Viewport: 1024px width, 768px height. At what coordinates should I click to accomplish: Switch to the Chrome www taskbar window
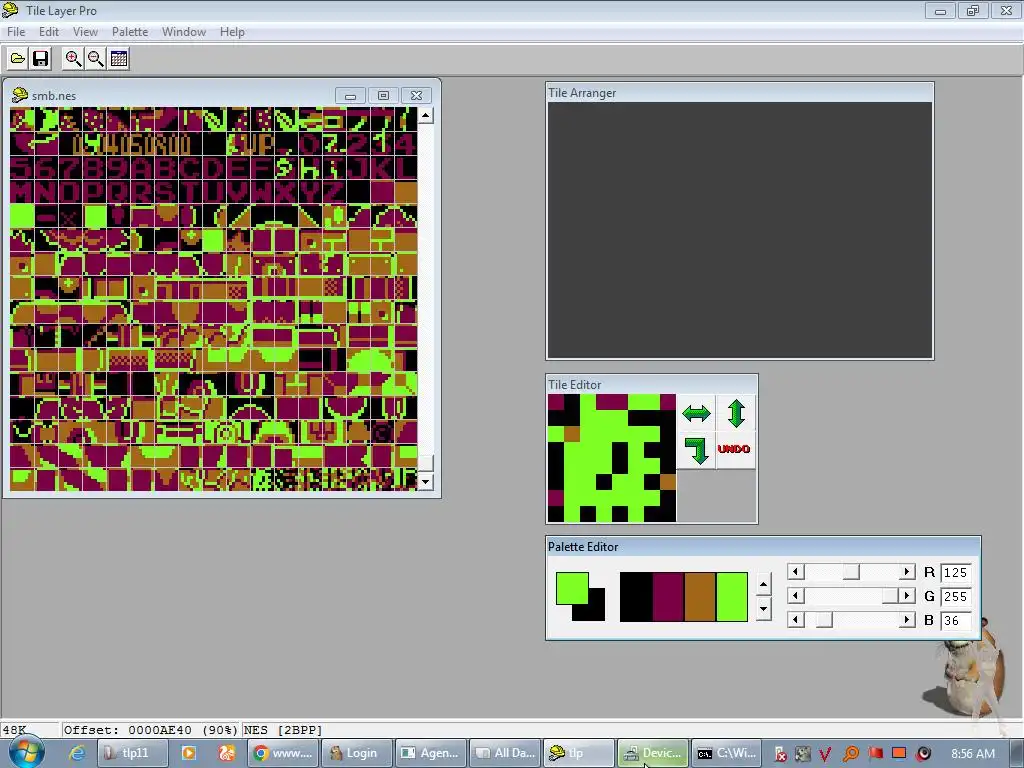(x=284, y=754)
